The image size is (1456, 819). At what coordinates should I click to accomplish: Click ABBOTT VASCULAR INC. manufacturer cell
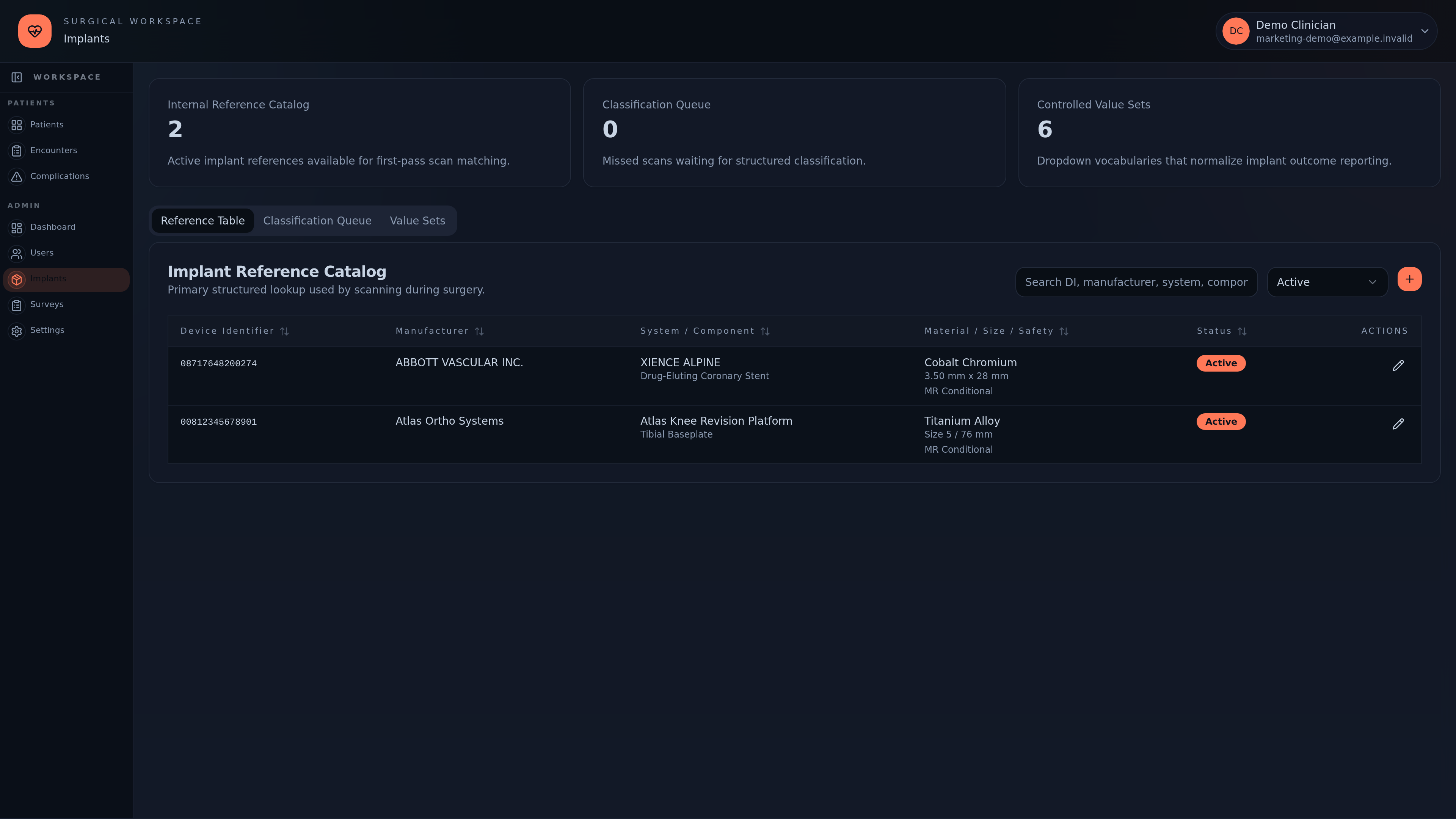coord(459,363)
